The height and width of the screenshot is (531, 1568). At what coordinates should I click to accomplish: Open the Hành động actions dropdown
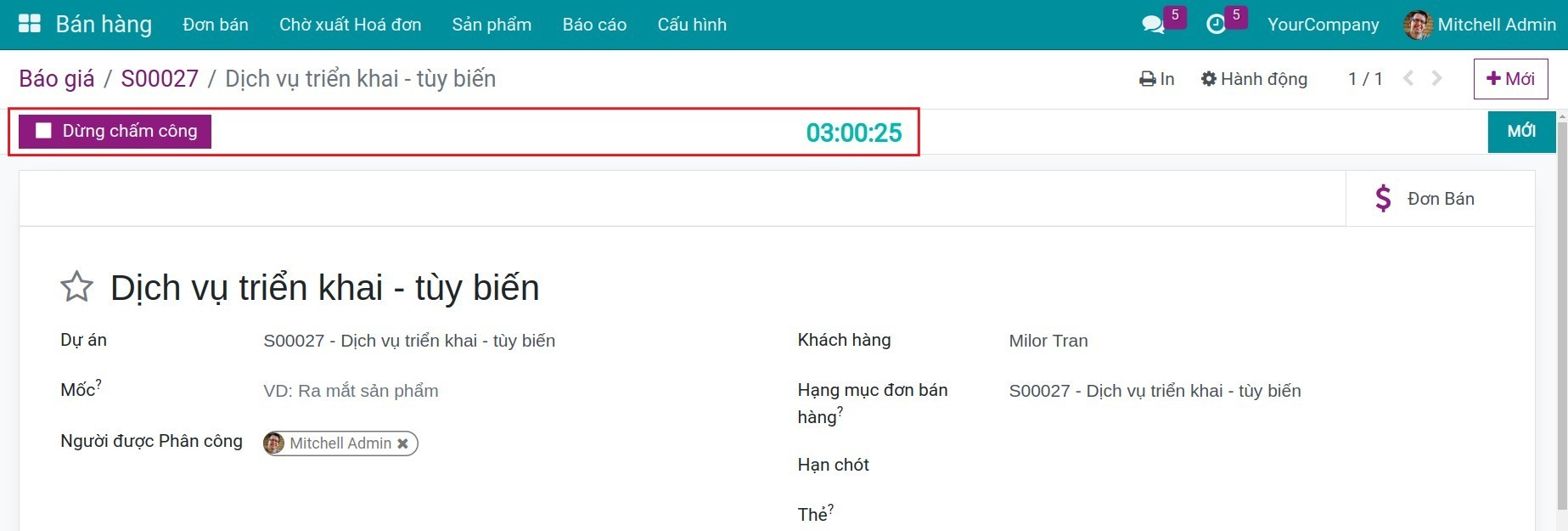(x=1254, y=79)
